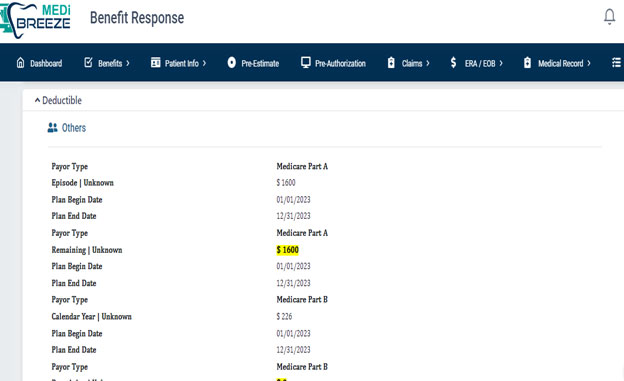Click the MediBreeze logo
Image resolution: width=624 pixels, height=381 pixels.
[35, 20]
